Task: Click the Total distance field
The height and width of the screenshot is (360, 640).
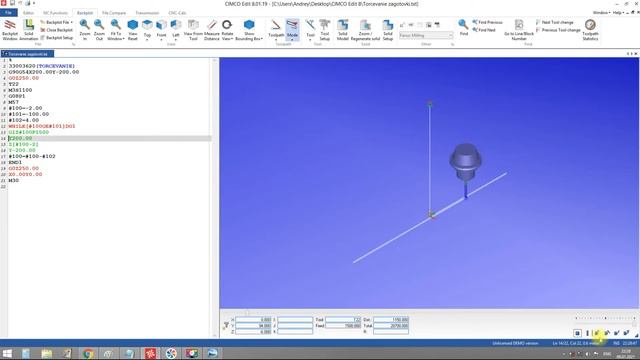Action: [x=391, y=326]
